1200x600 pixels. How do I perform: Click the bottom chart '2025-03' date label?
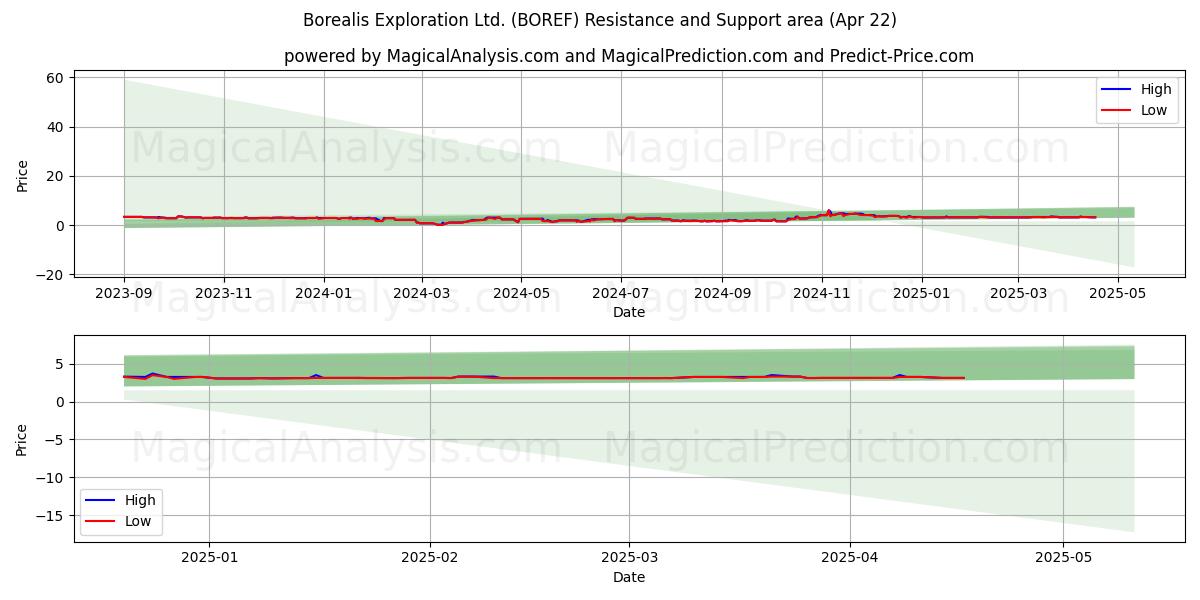[x=628, y=559]
